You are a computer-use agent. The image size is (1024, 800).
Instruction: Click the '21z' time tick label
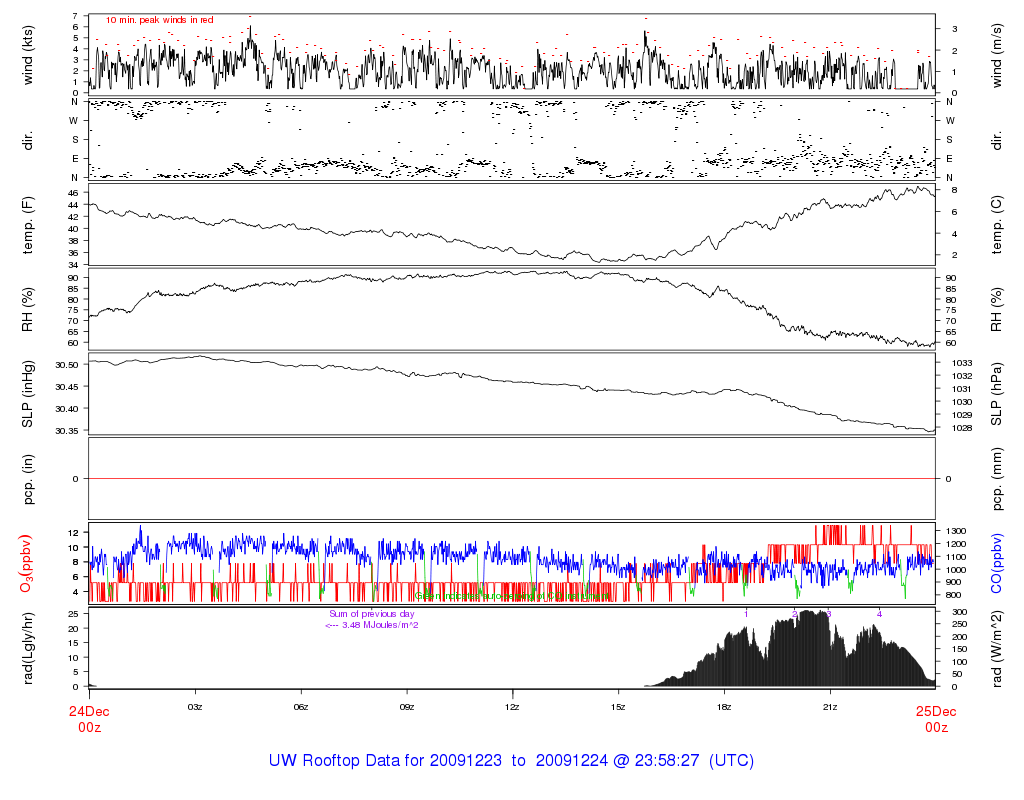[x=829, y=707]
